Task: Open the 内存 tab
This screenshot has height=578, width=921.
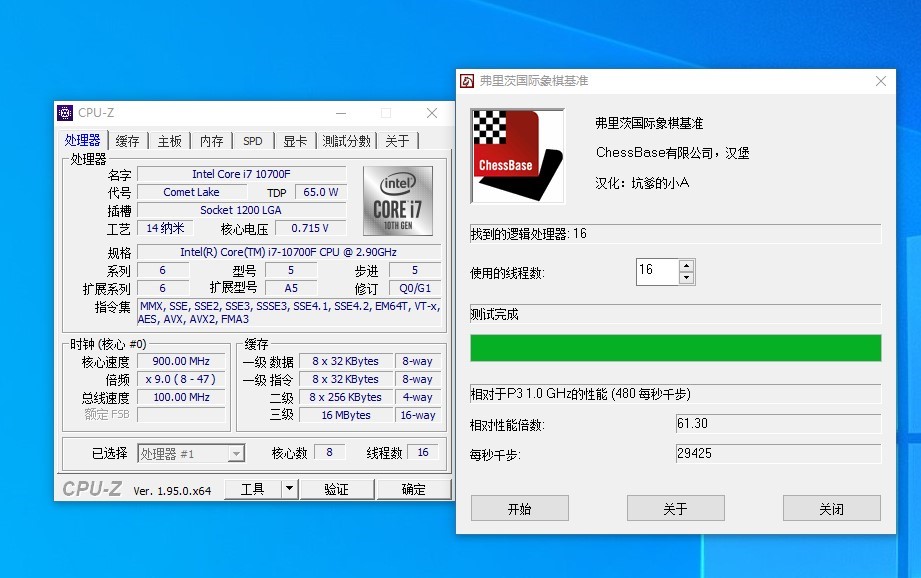Action: click(x=211, y=141)
